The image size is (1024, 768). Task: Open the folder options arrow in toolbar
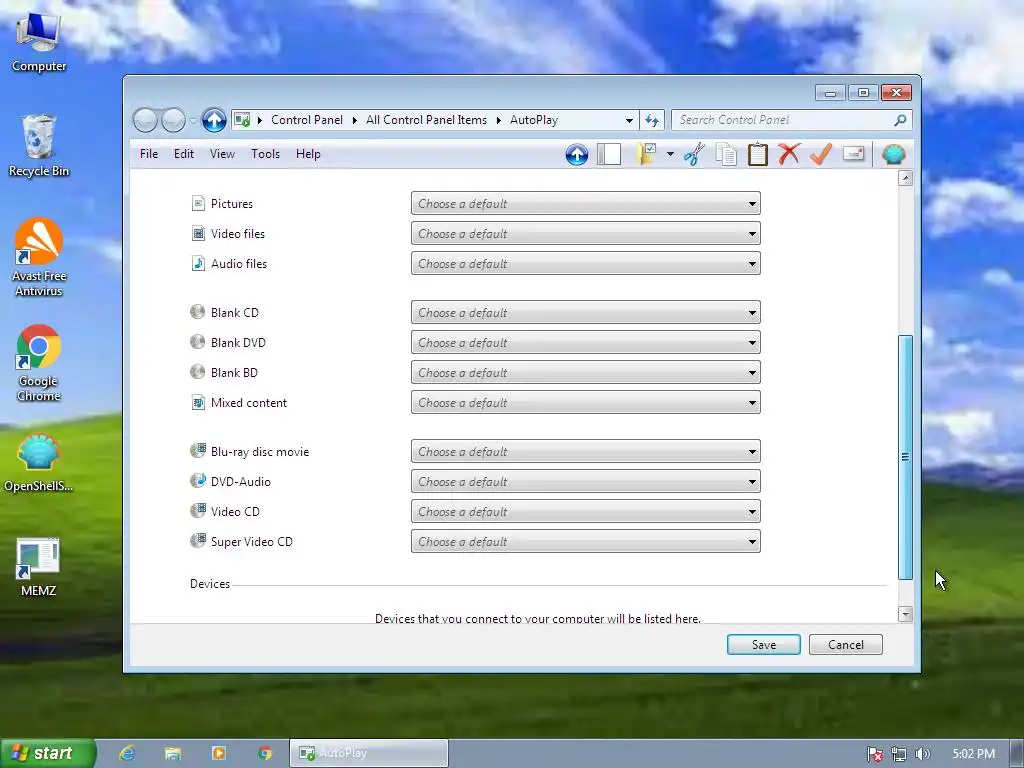click(x=670, y=155)
